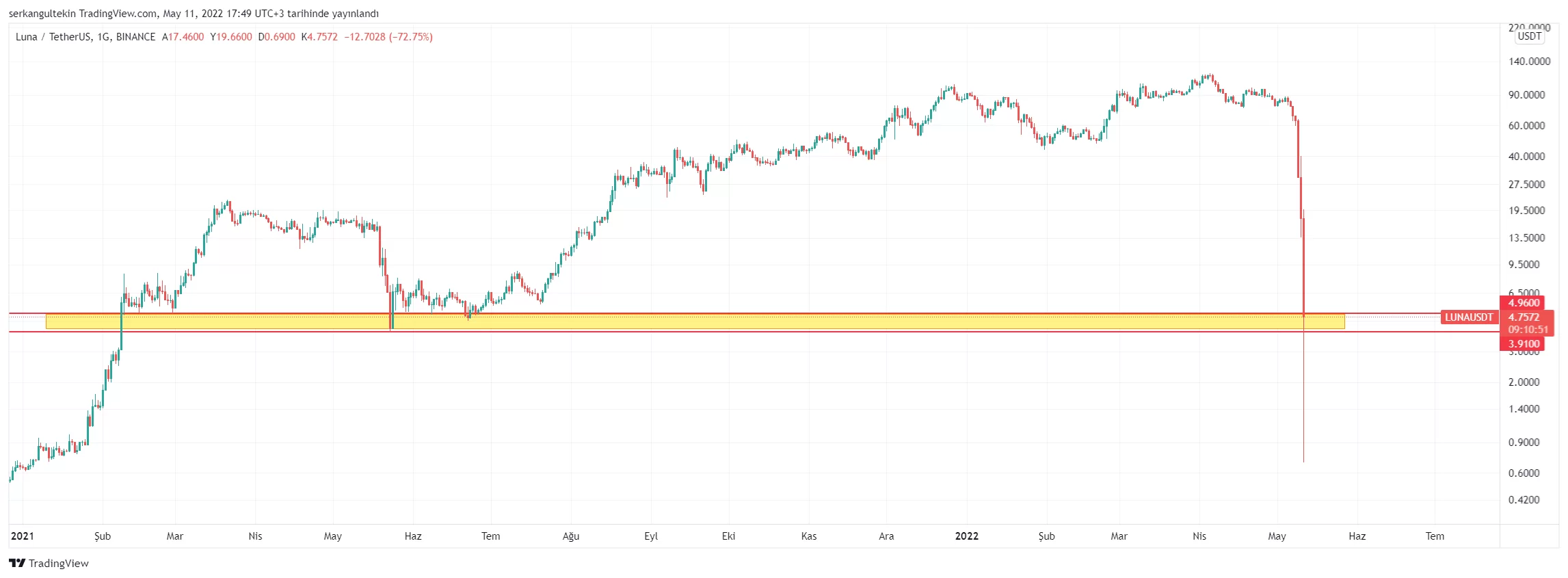Image resolution: width=1568 pixels, height=578 pixels.
Task: Pick the Kas month on time axis
Action: pos(809,536)
